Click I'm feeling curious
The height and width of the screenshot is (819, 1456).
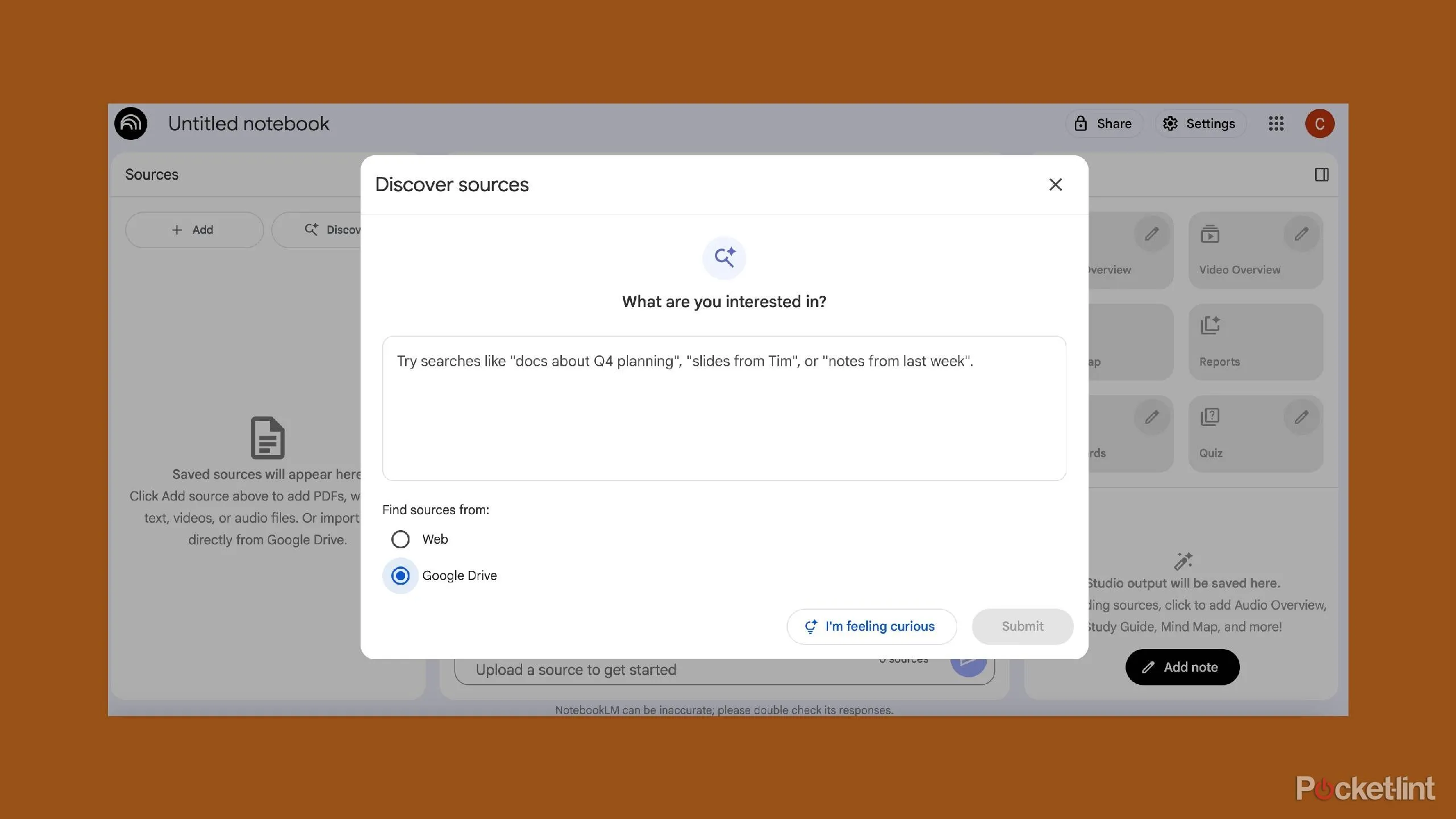(x=871, y=626)
